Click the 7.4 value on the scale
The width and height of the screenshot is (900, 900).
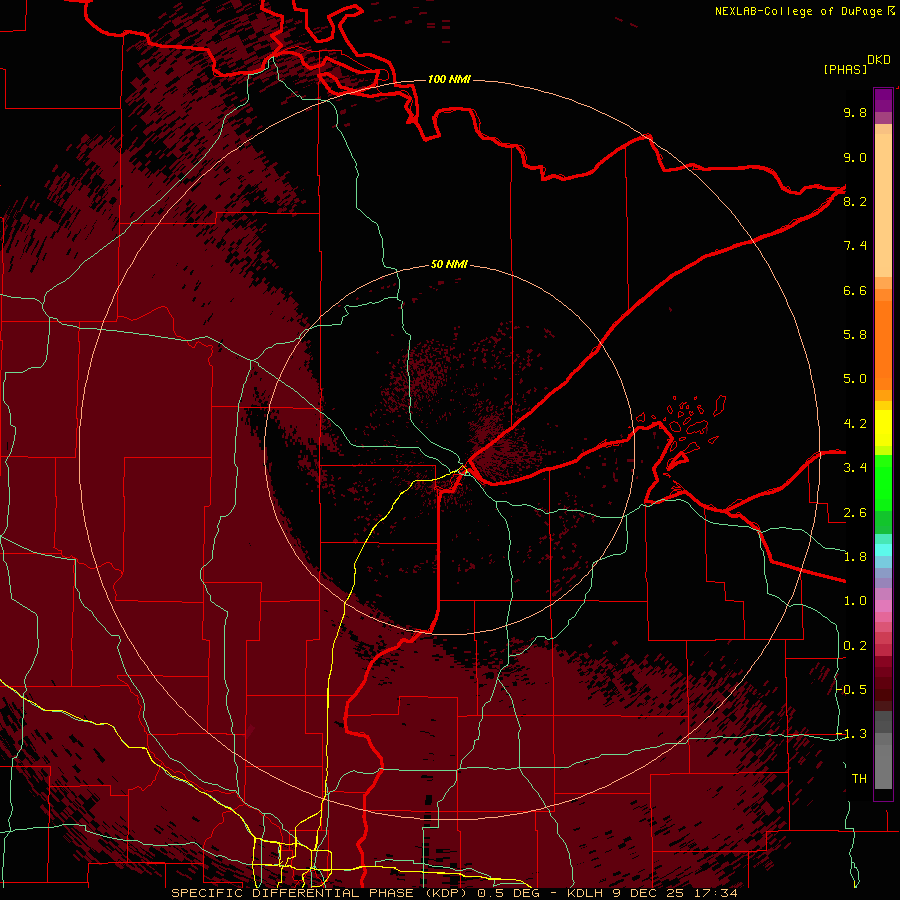pos(855,246)
